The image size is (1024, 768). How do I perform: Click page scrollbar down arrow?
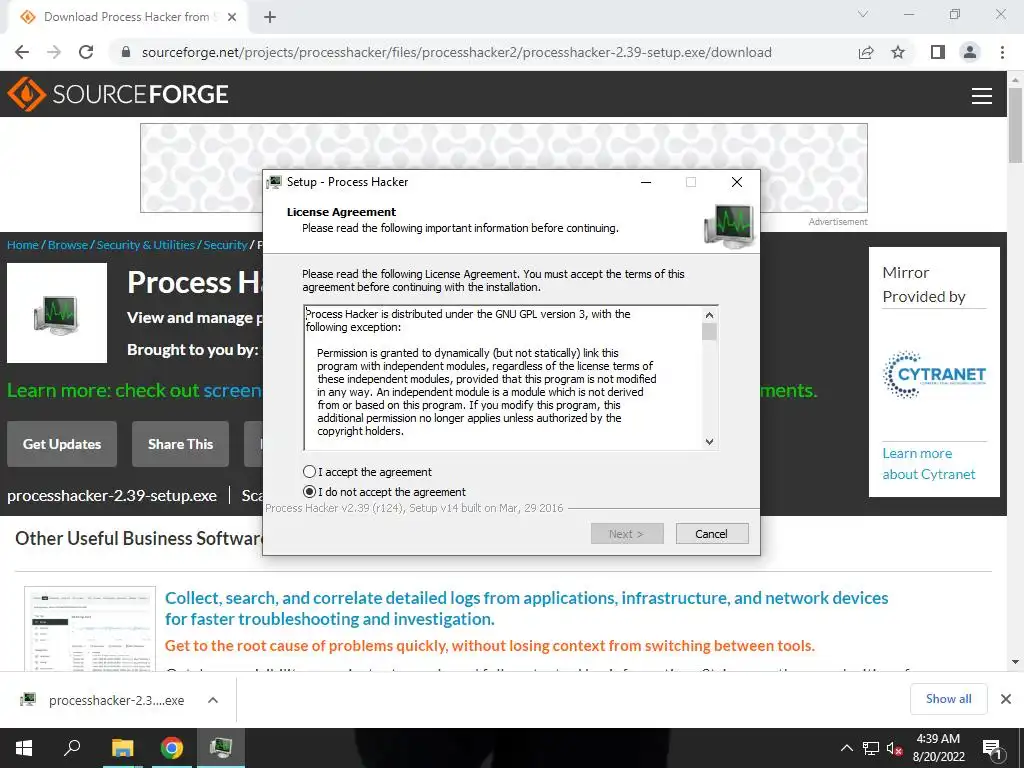(x=1015, y=662)
